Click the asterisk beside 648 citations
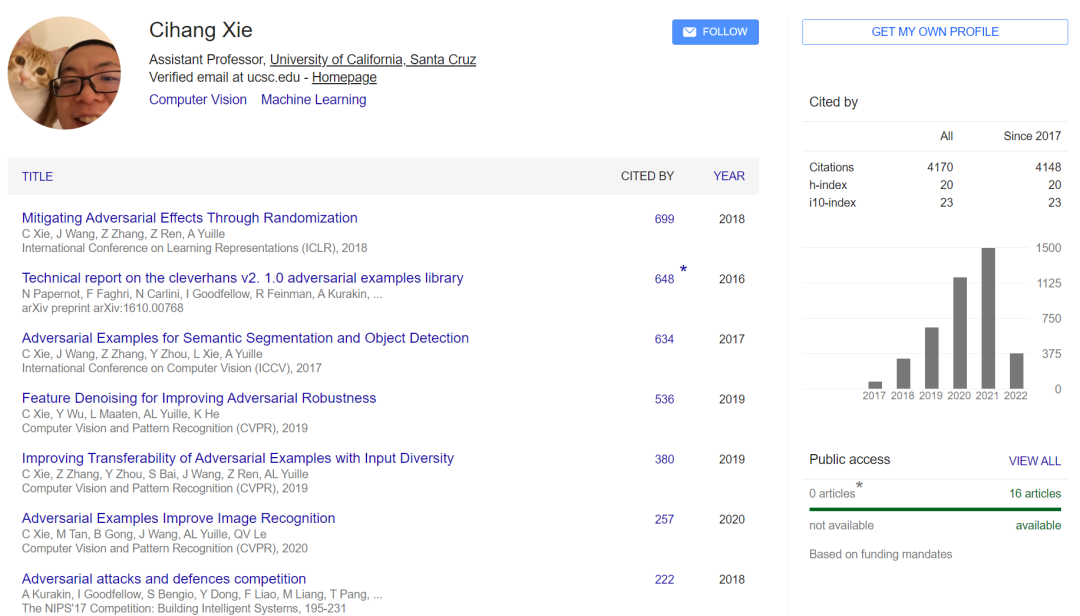 [683, 270]
